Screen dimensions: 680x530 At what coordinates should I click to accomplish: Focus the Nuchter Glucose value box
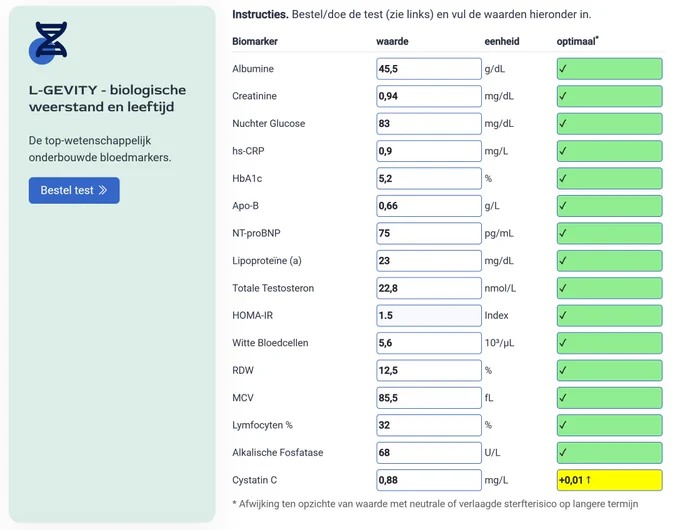pyautogui.click(x=429, y=124)
